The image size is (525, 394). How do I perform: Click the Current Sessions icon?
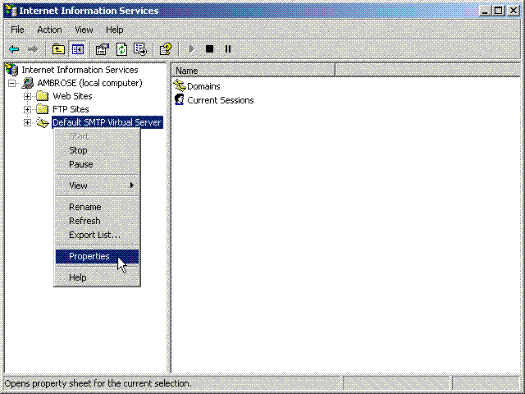[x=179, y=100]
